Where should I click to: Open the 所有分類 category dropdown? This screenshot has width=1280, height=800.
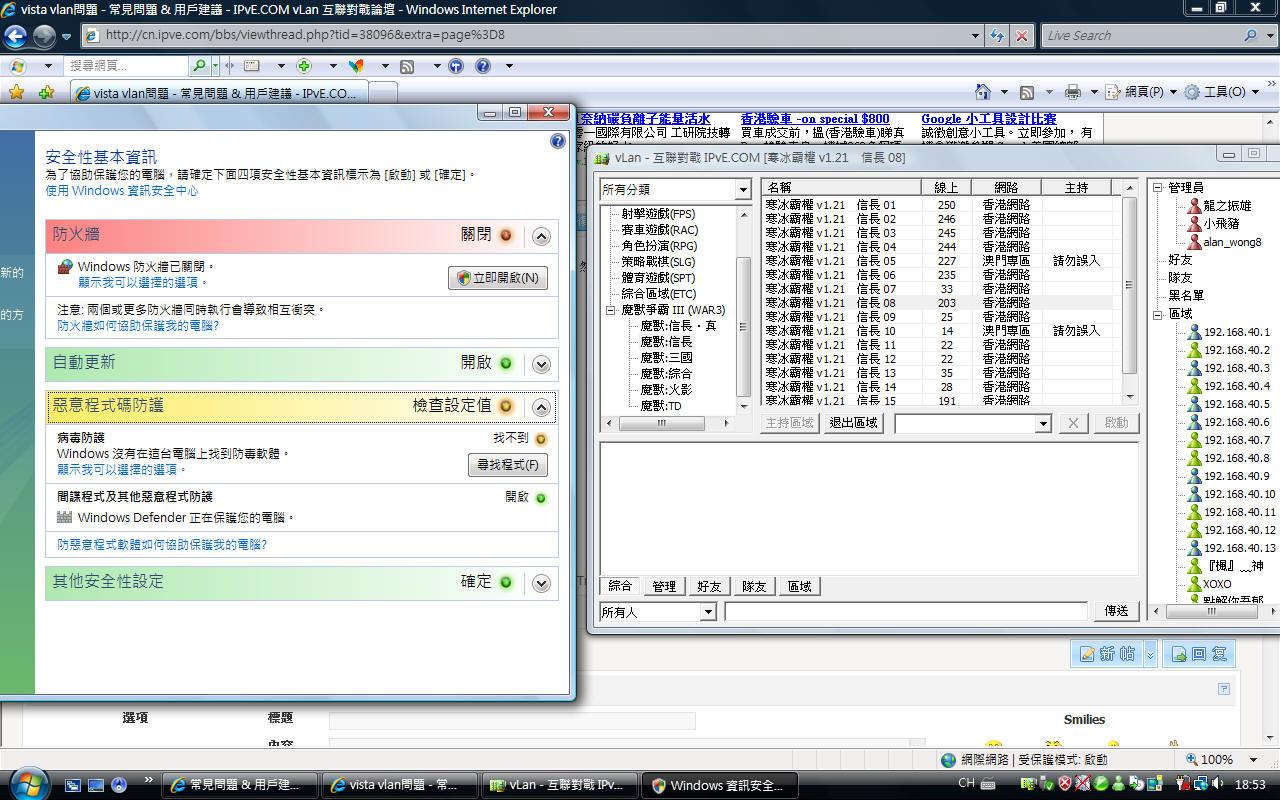742,189
